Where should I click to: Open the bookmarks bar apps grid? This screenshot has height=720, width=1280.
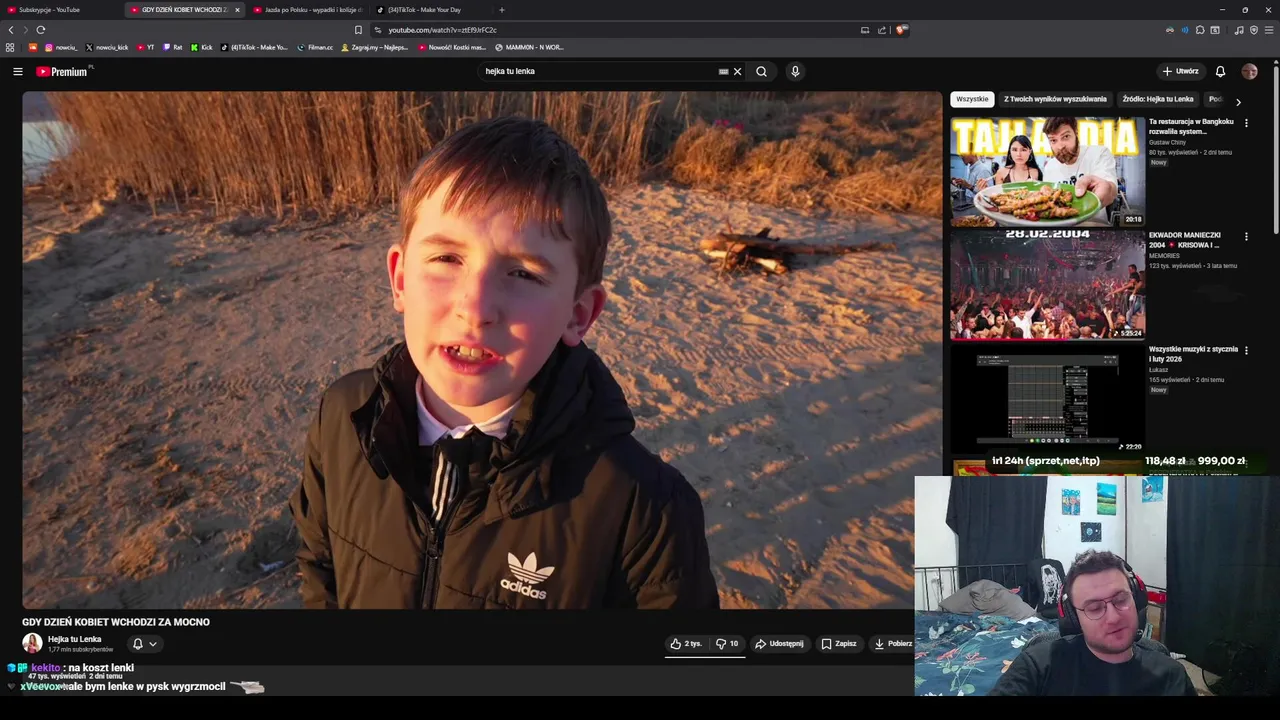[x=10, y=47]
